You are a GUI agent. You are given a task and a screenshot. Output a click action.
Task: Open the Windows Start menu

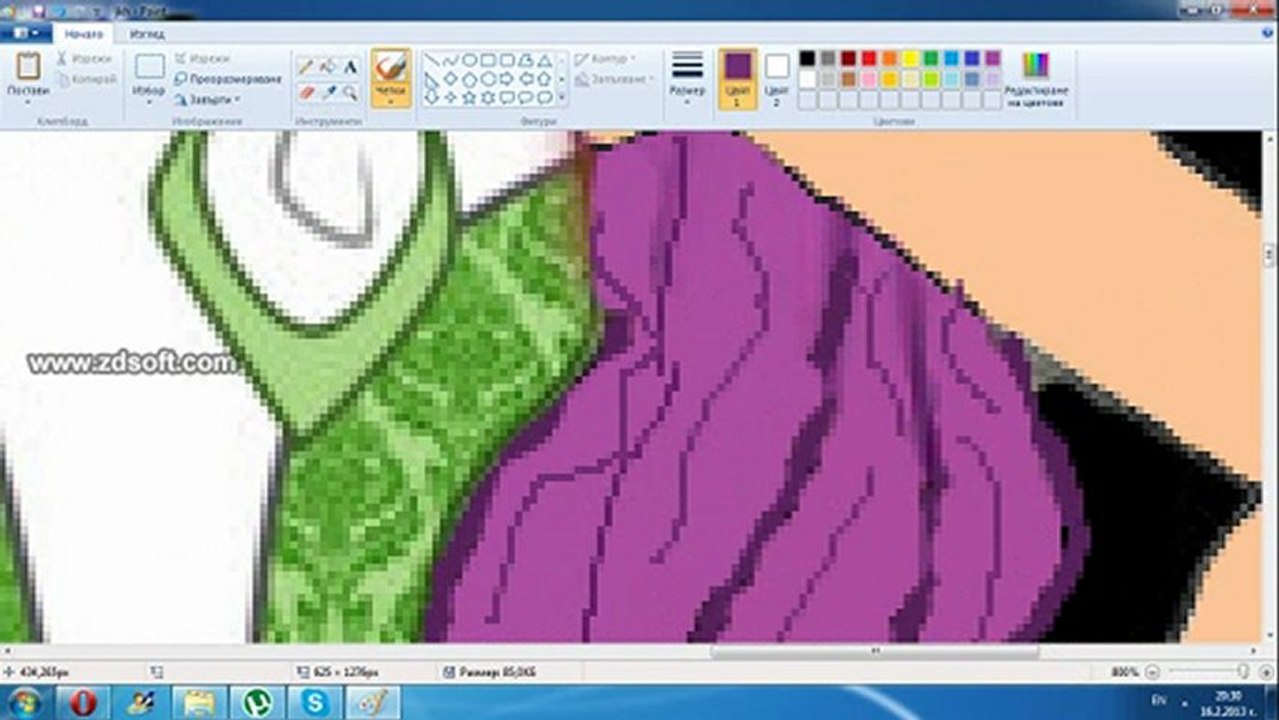pos(25,702)
